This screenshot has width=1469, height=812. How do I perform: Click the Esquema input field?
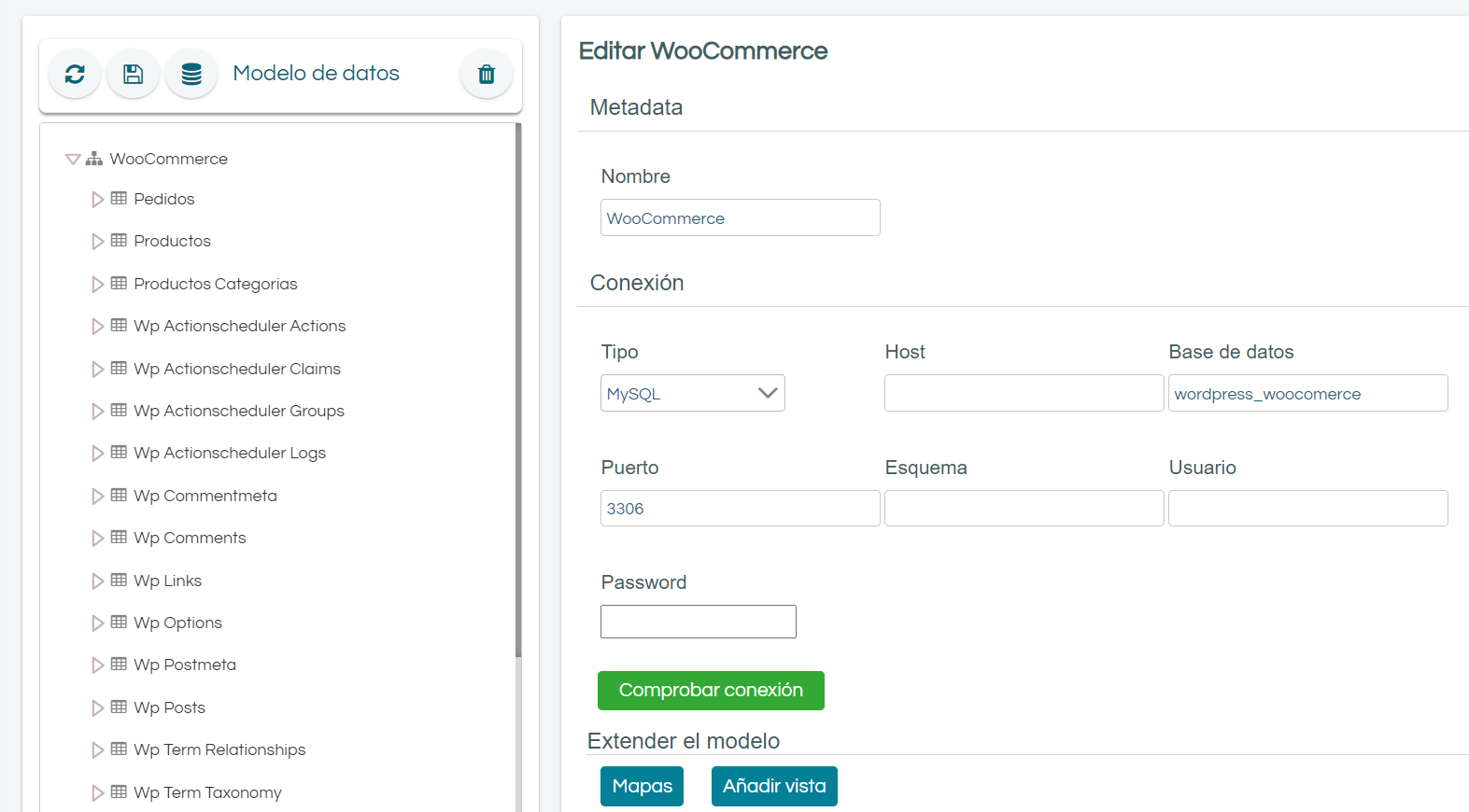click(x=1024, y=509)
